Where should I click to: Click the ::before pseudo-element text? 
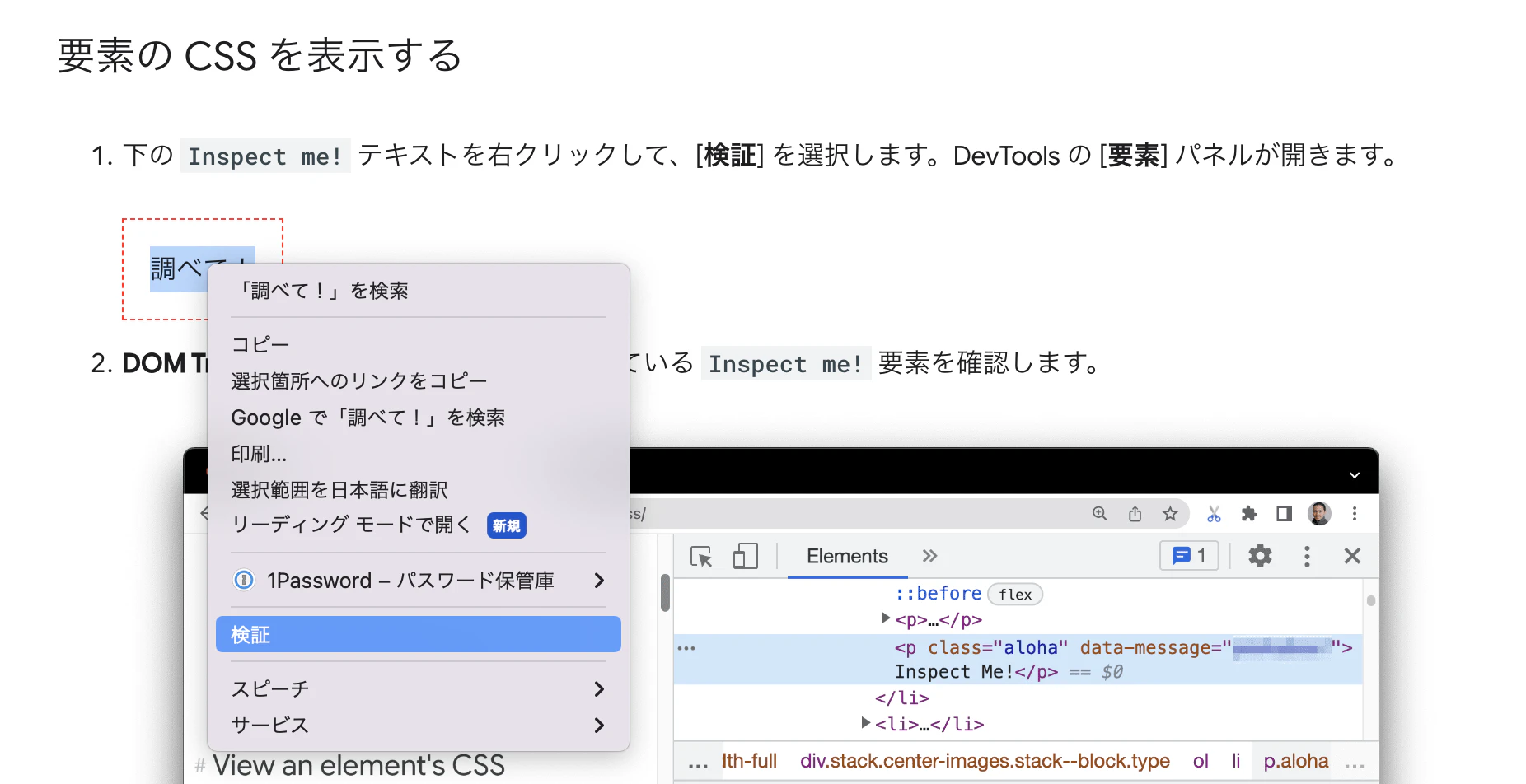pyautogui.click(x=939, y=593)
